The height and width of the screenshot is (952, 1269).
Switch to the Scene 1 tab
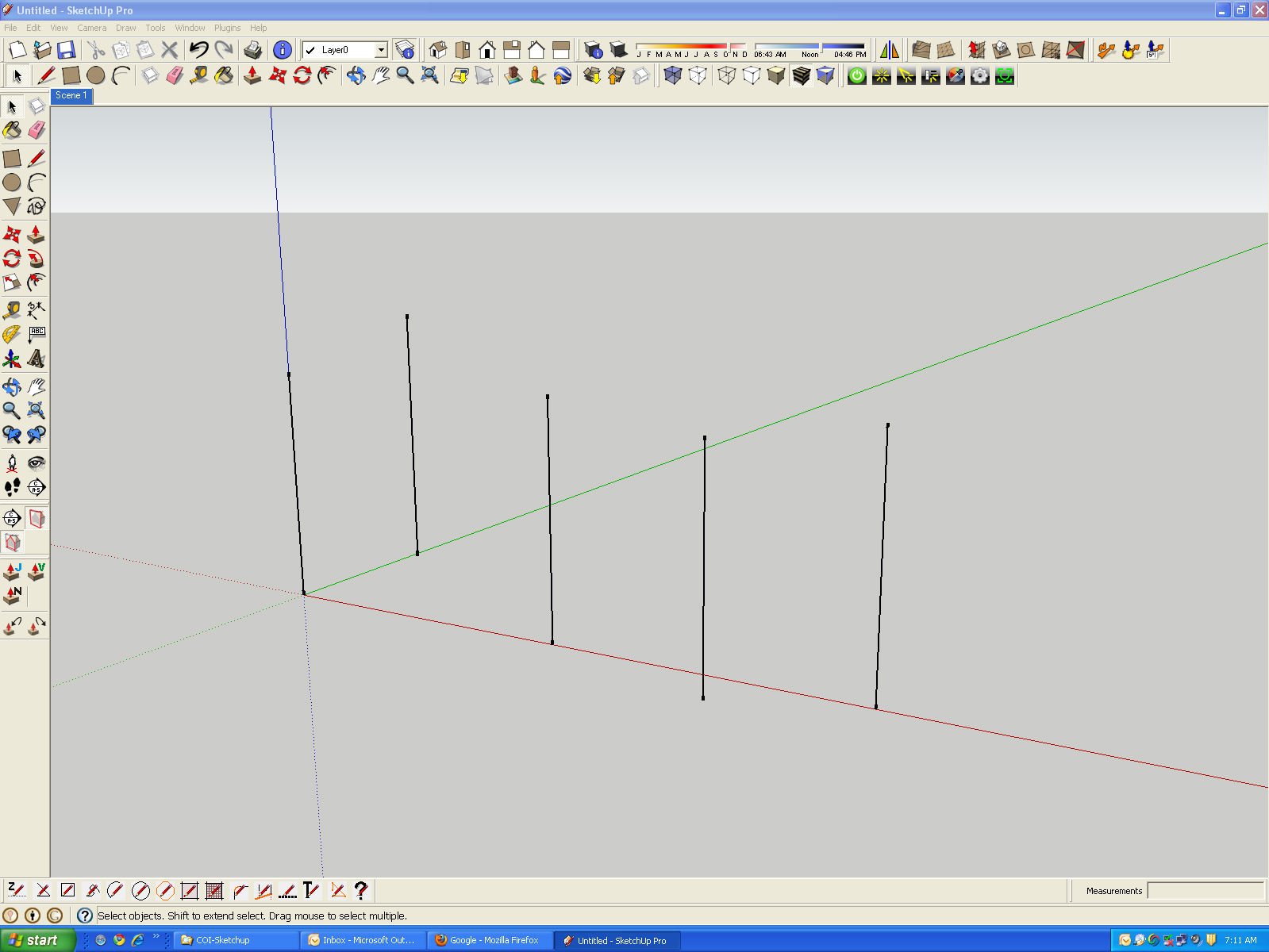coord(71,95)
